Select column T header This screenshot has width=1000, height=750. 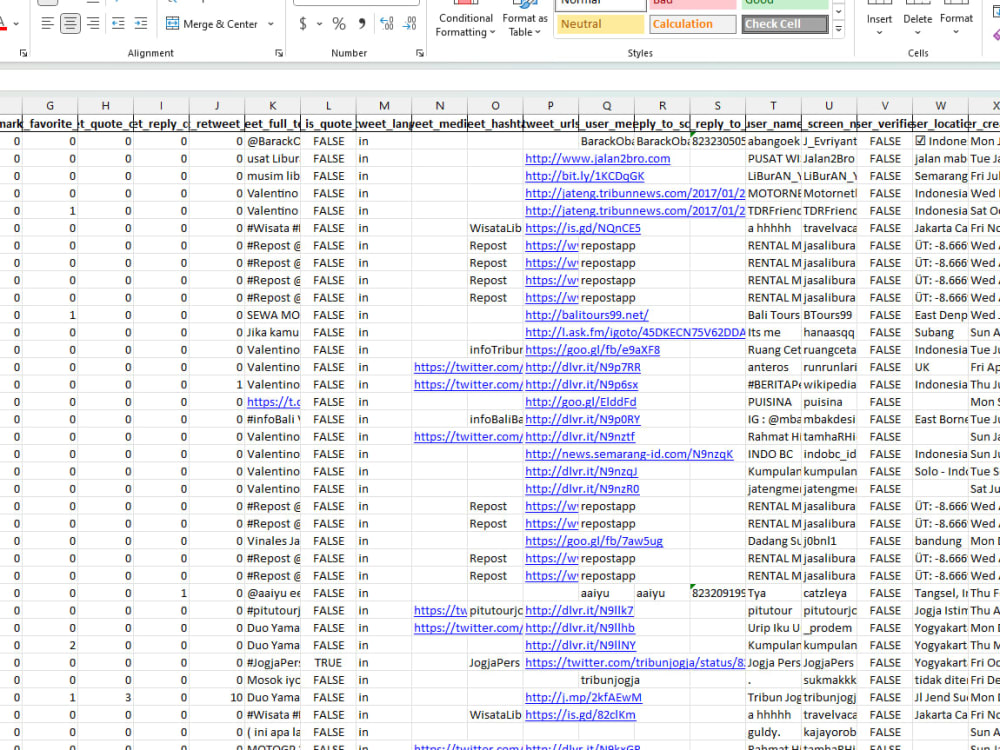pyautogui.click(x=773, y=106)
